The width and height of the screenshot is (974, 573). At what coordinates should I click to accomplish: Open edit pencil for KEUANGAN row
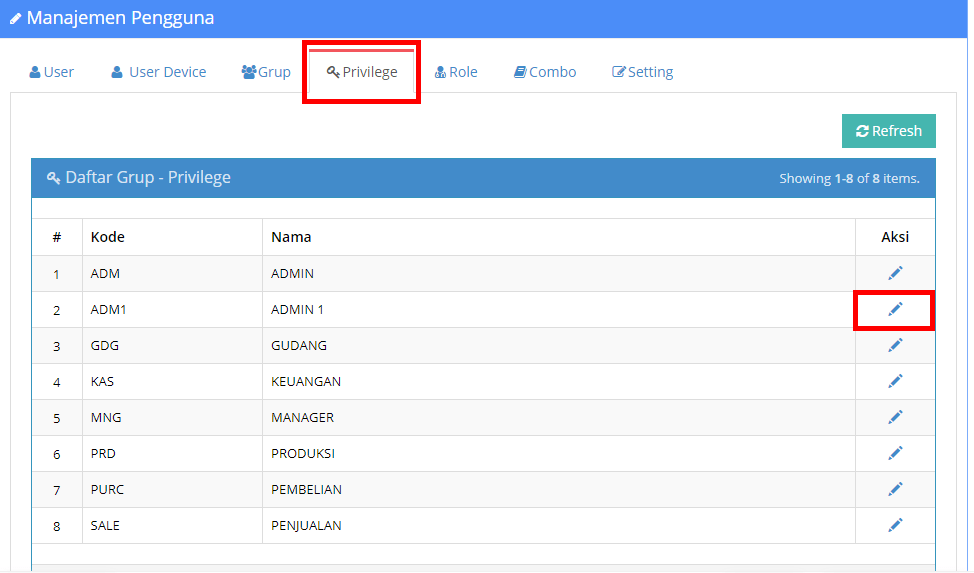pyautogui.click(x=894, y=381)
